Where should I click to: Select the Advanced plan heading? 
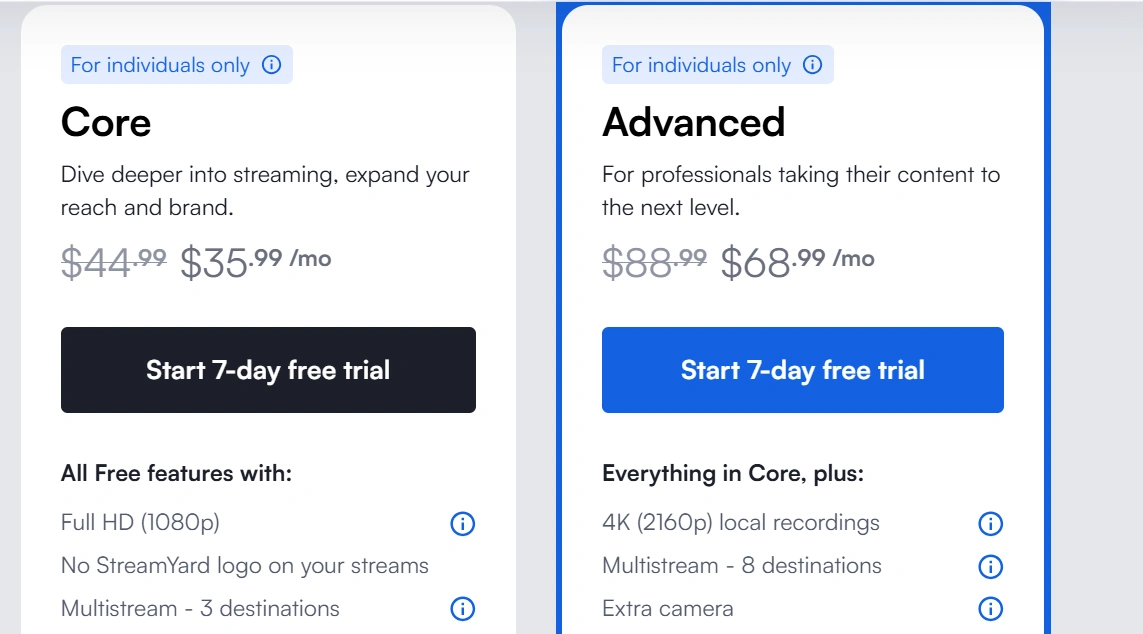click(693, 122)
